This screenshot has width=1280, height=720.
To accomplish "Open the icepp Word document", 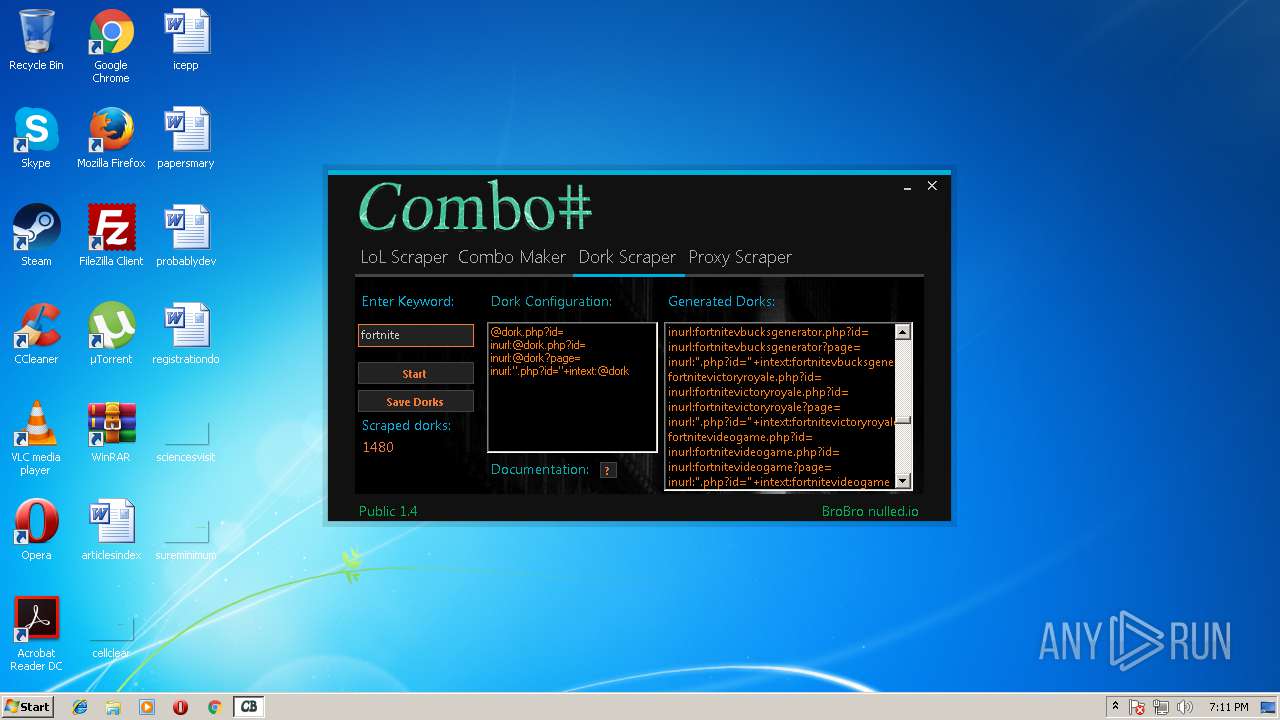I will 186,40.
